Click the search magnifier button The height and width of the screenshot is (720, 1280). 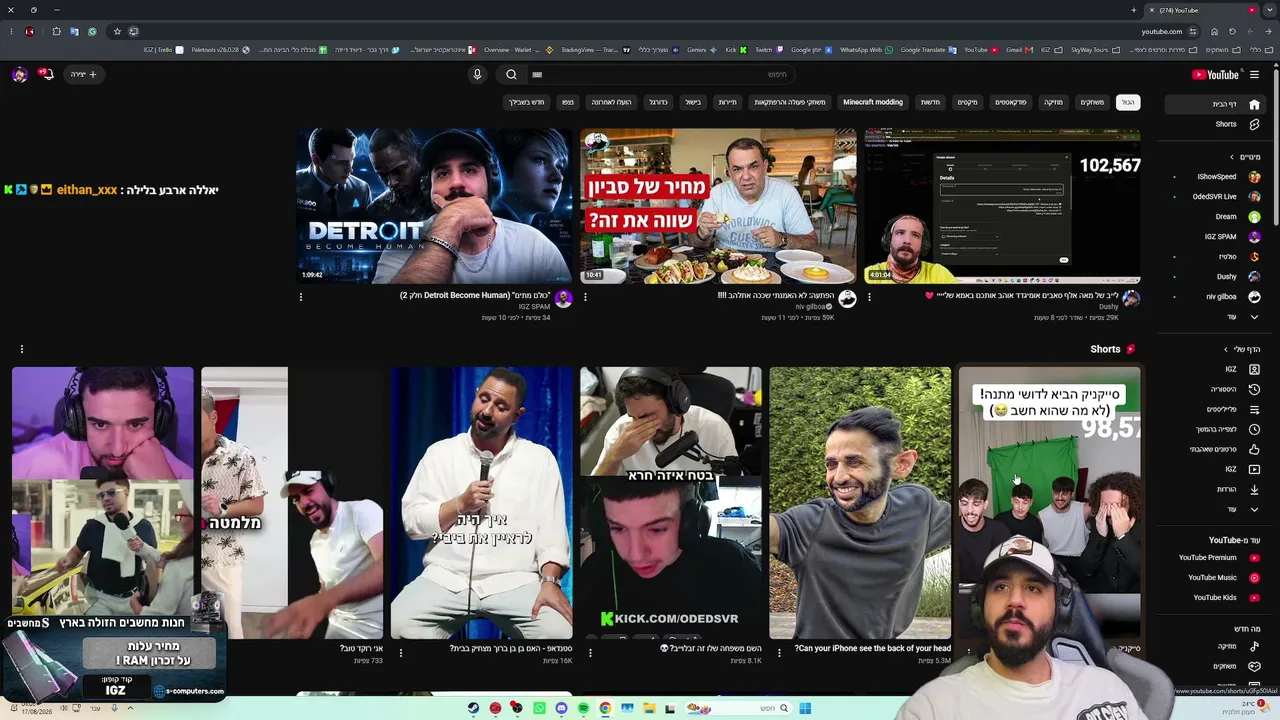click(x=511, y=74)
